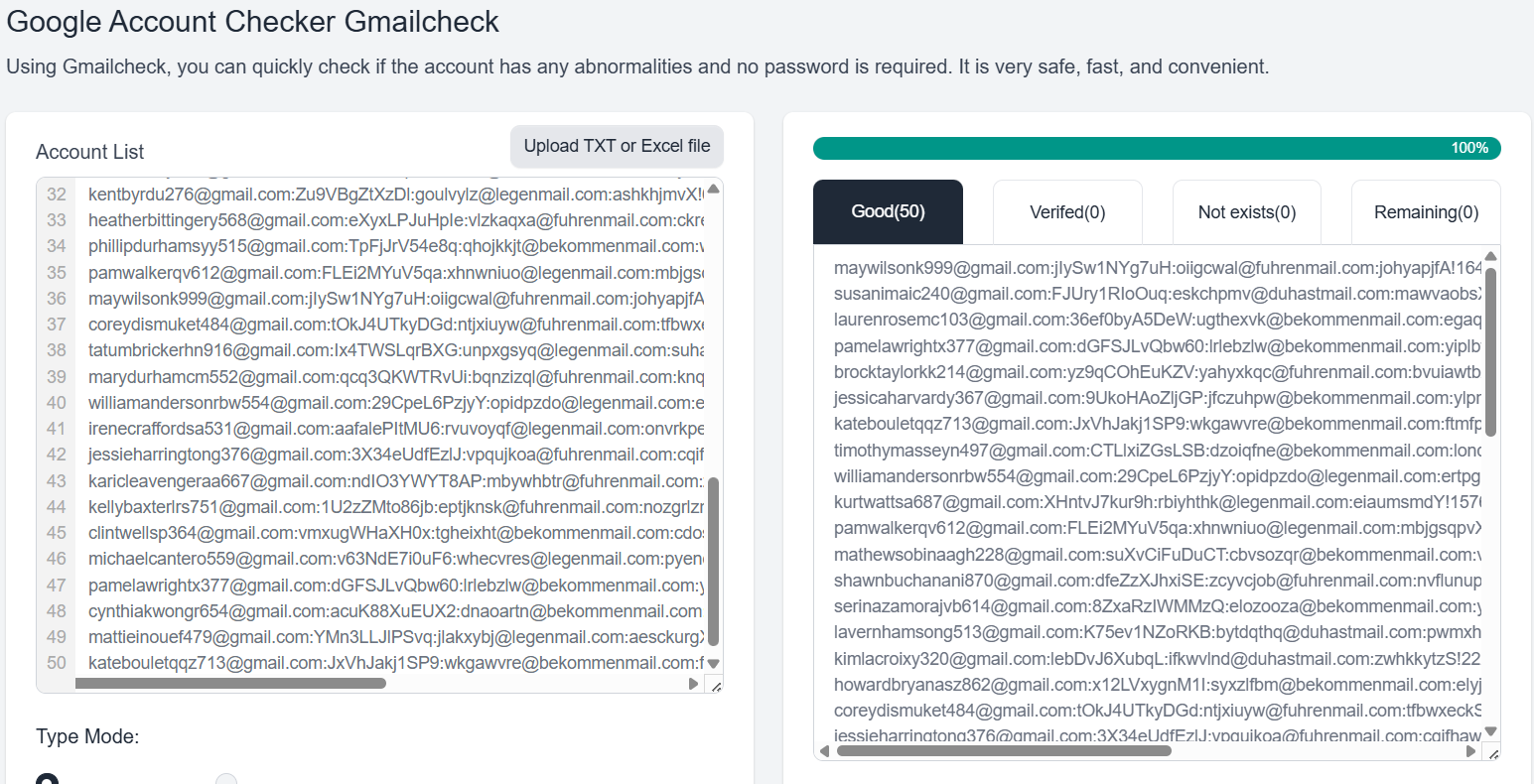
Task: Switch to the Good(50) tab
Action: tap(888, 211)
